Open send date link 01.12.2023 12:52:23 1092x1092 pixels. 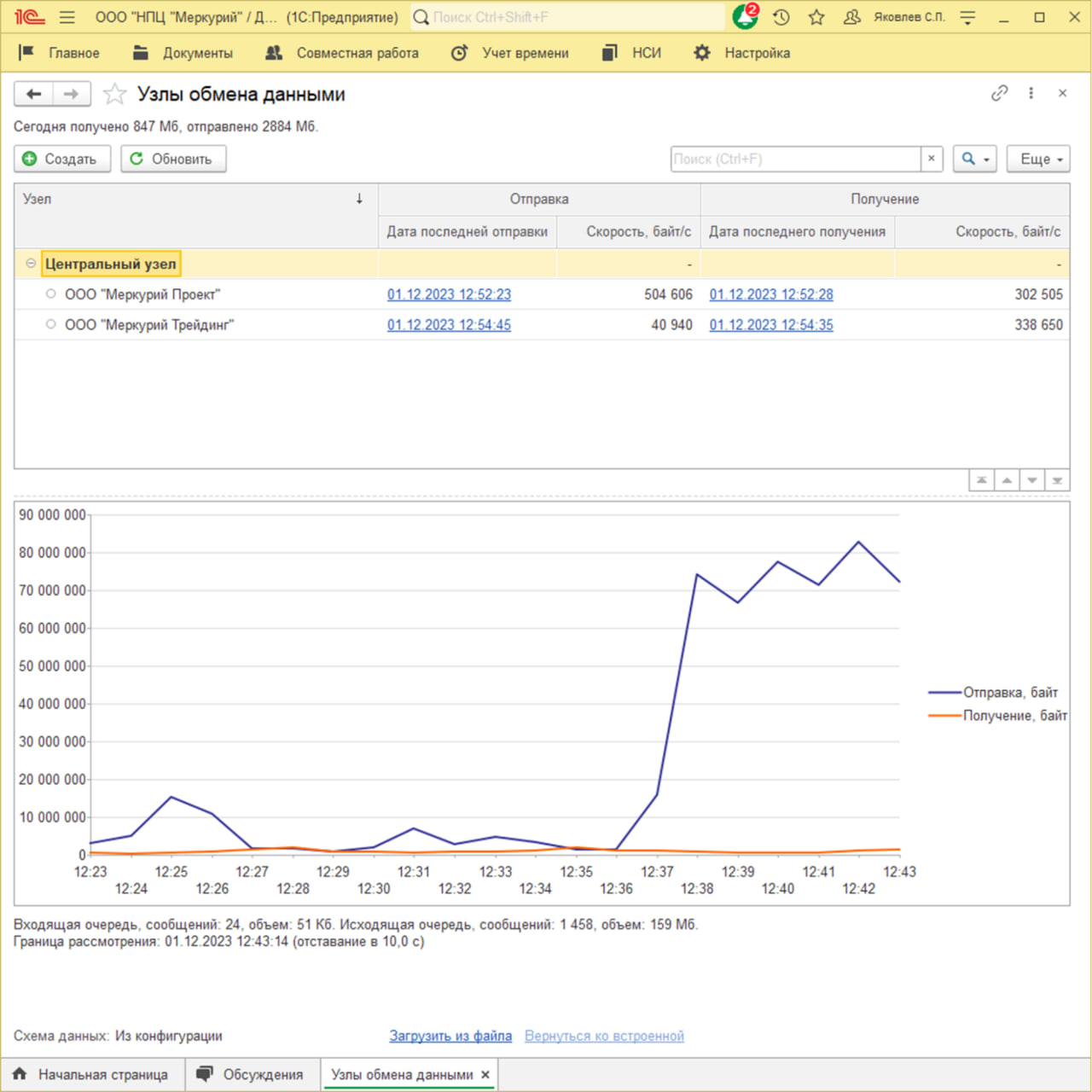pyautogui.click(x=449, y=294)
